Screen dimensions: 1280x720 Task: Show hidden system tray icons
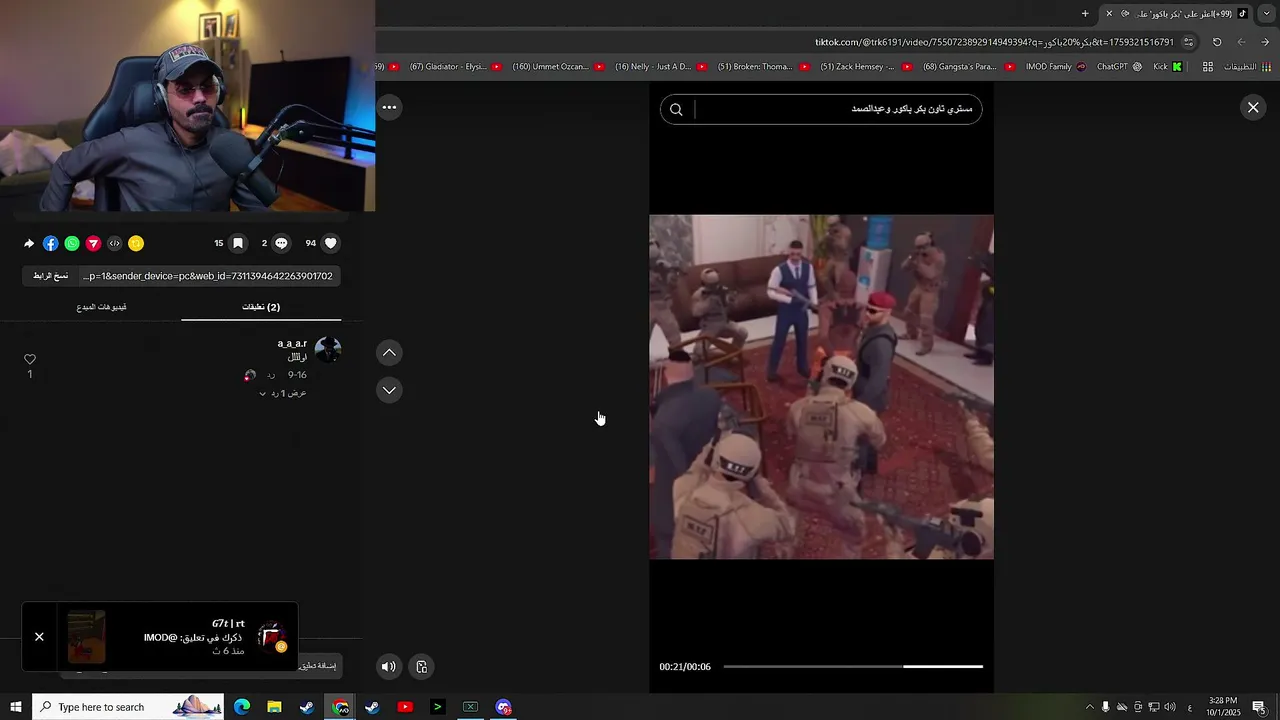point(1089,707)
